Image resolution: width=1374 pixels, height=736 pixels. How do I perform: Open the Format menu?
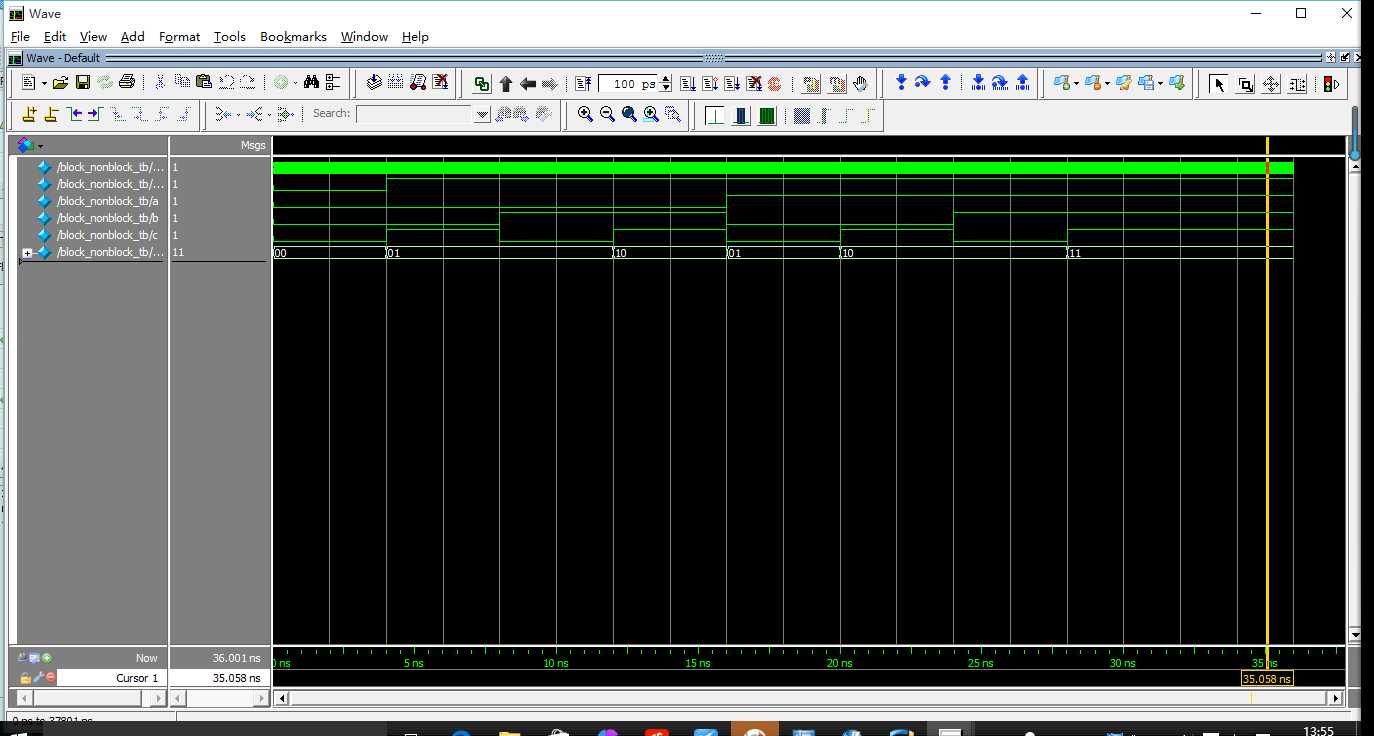[179, 36]
